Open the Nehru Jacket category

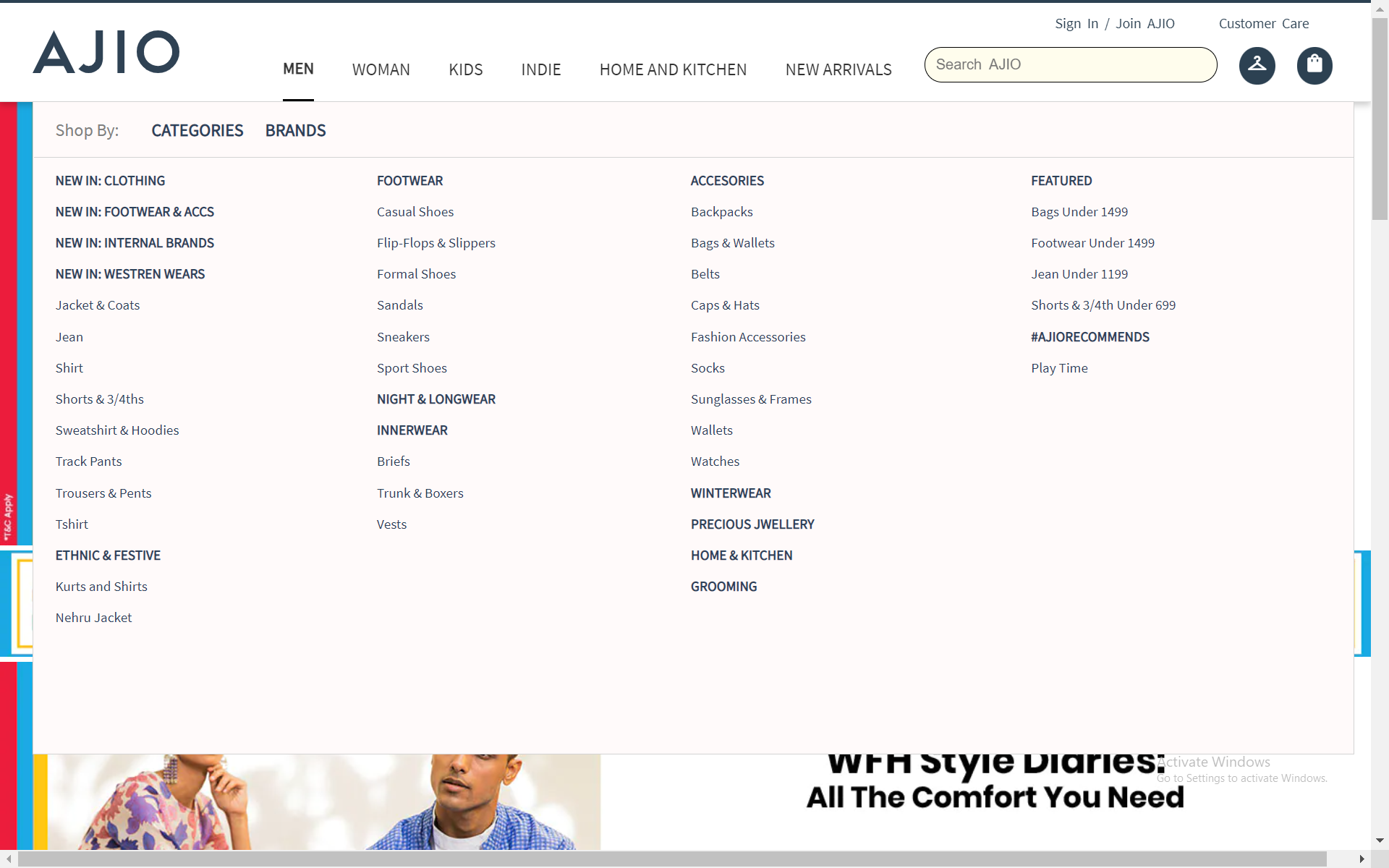93,617
